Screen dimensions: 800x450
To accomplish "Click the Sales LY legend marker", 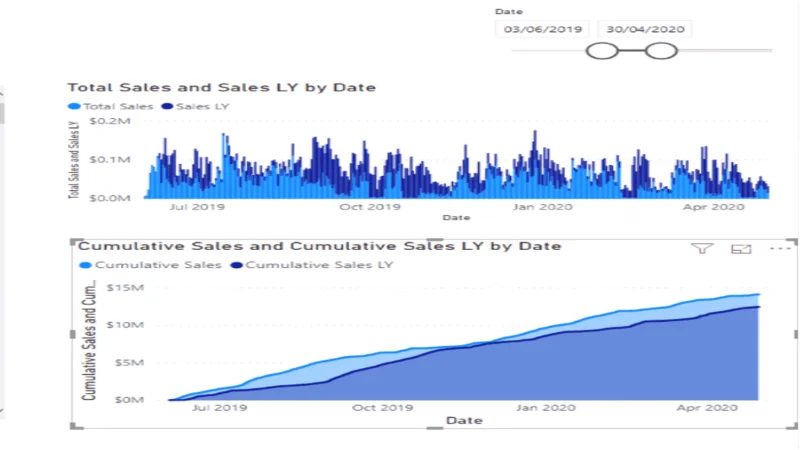I will (167, 106).
